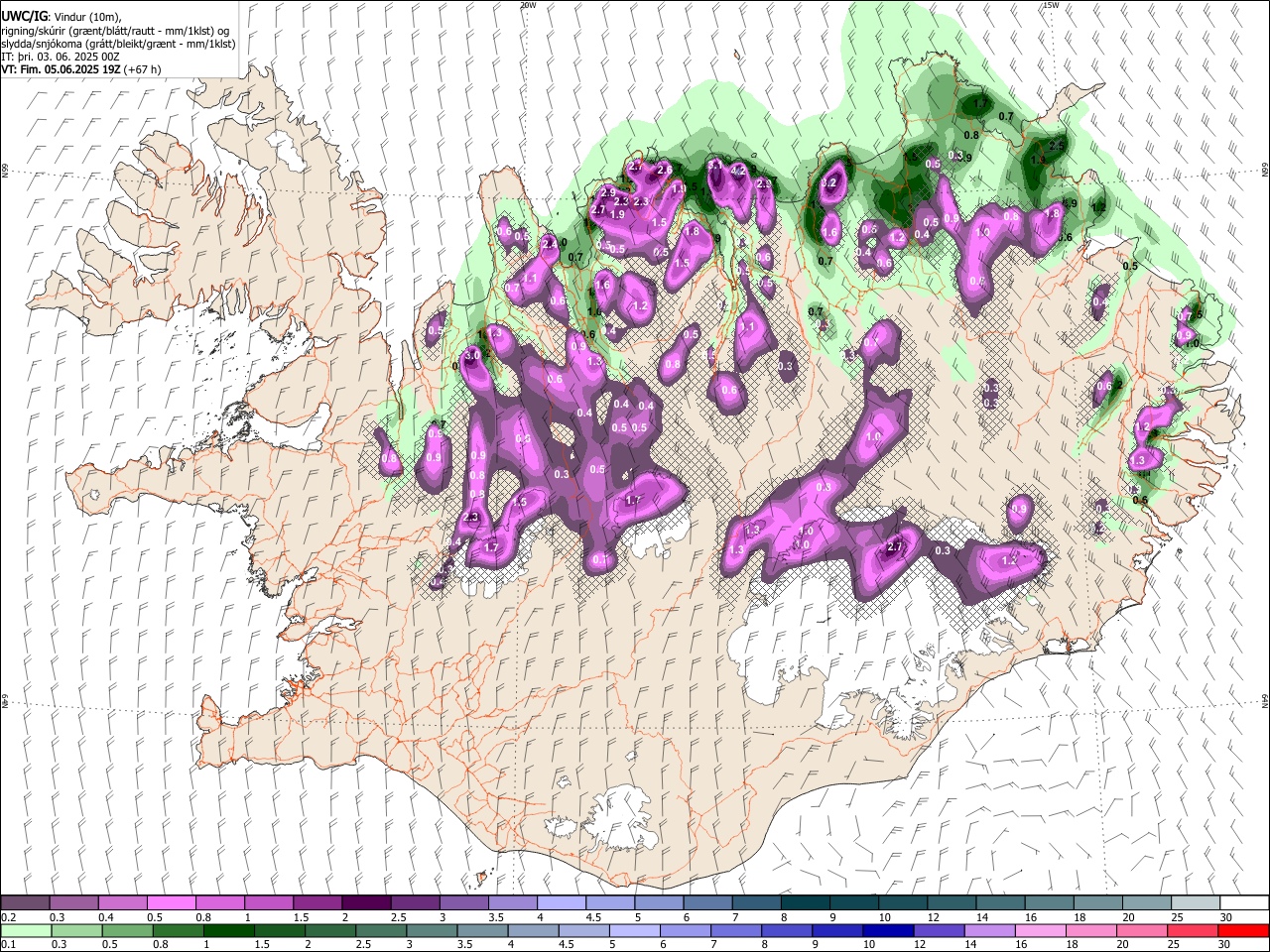
Task: Click the 'slydda/snjókoma' legend description line
Action: click(x=118, y=44)
